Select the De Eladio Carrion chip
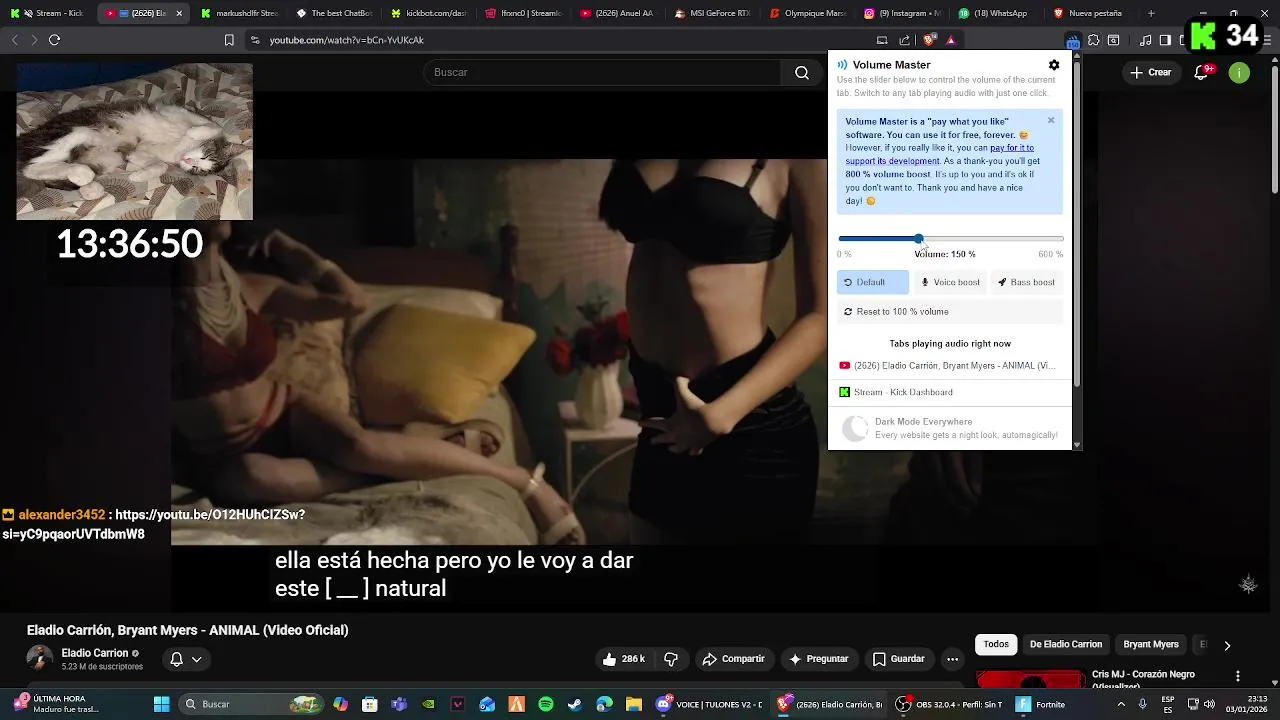Viewport: 1280px width, 720px height. coord(1066,645)
